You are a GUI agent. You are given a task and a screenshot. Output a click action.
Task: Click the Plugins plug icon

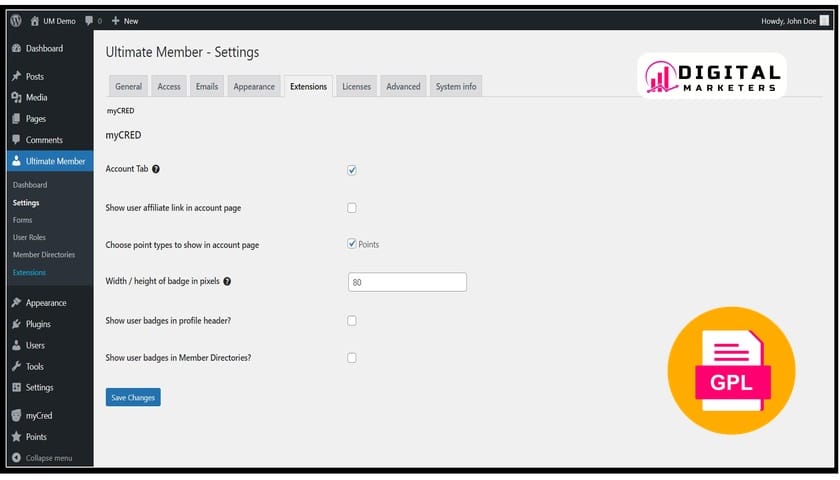[x=17, y=324]
